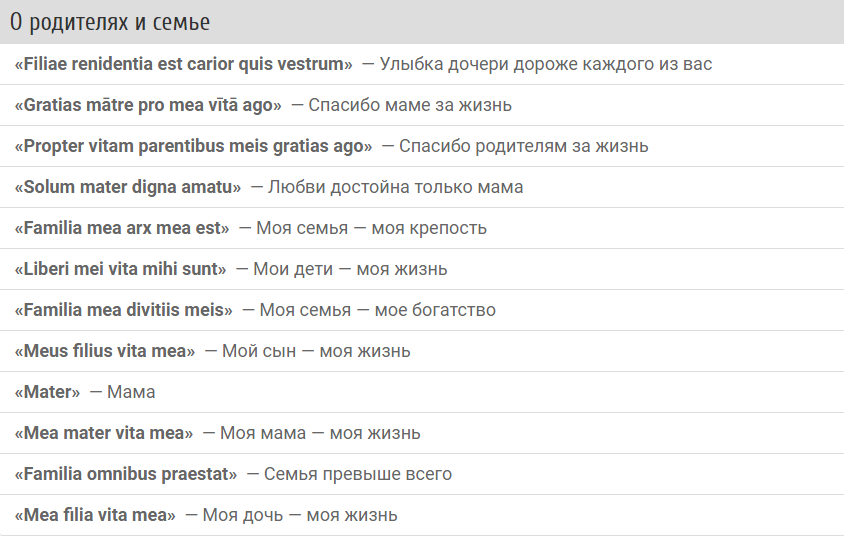Select the translation «Улыбка дочери дороже каждого из вас»

(x=546, y=64)
